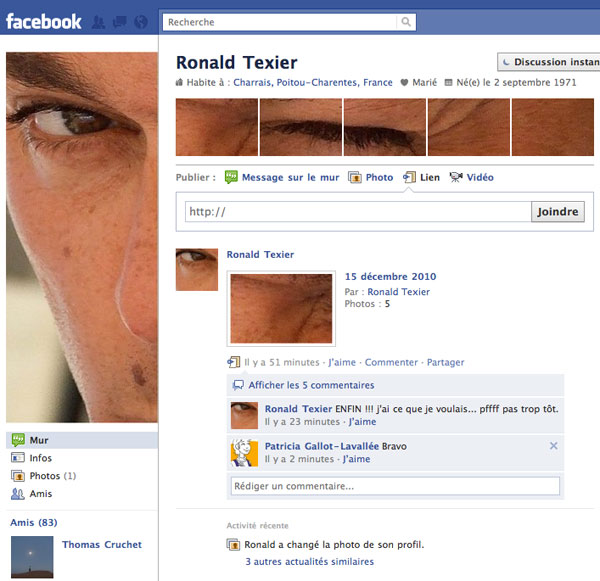Click post author avatar thumbnail

pyautogui.click(x=197, y=269)
